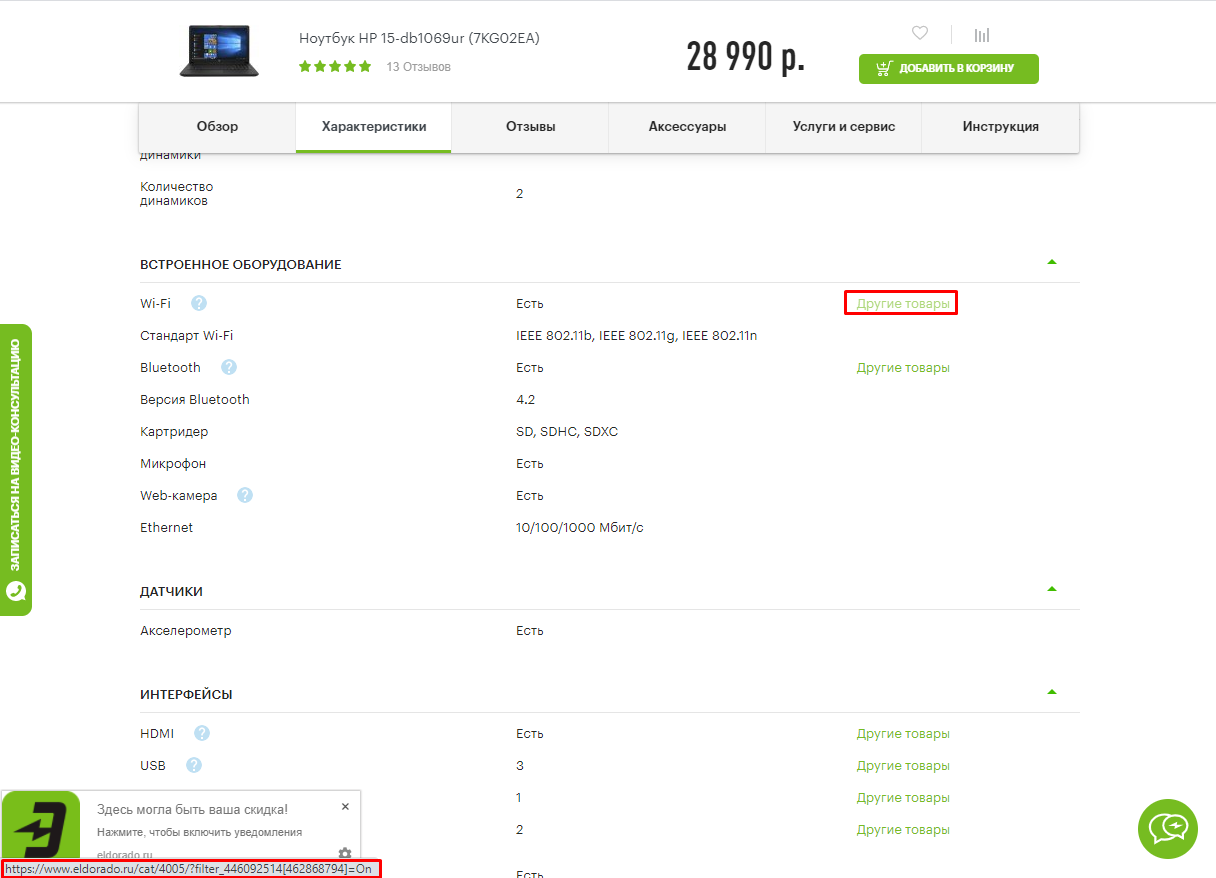
Task: Click the Картридер label
Action: [x=174, y=431]
